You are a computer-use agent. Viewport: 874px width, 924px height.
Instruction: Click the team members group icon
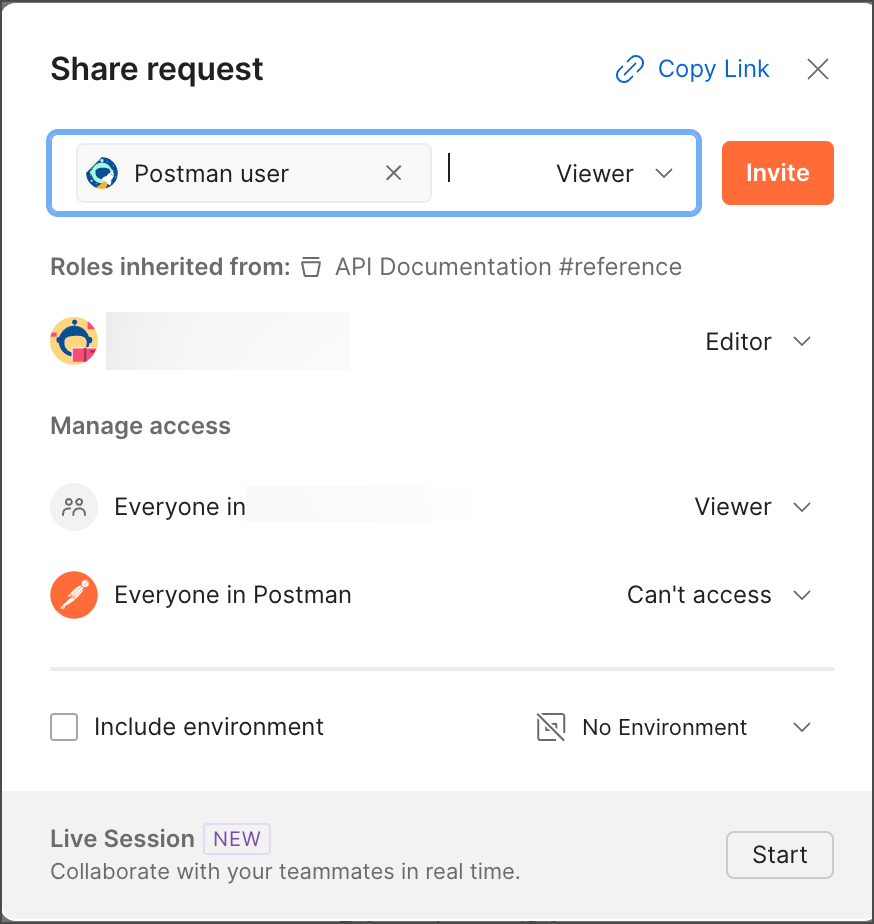click(x=74, y=507)
